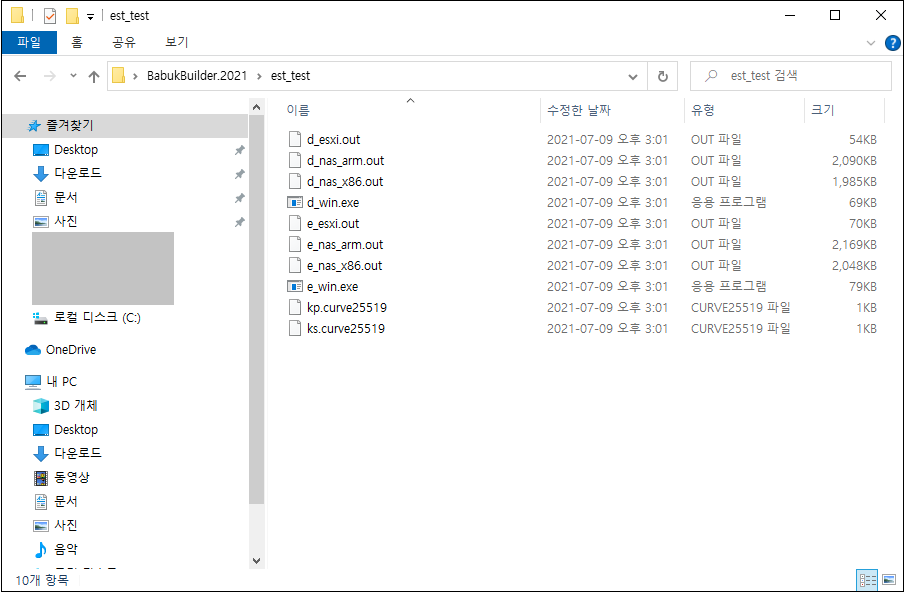Open the 공유 ribbon tab
Image resolution: width=905 pixels, height=593 pixels.
(124, 42)
